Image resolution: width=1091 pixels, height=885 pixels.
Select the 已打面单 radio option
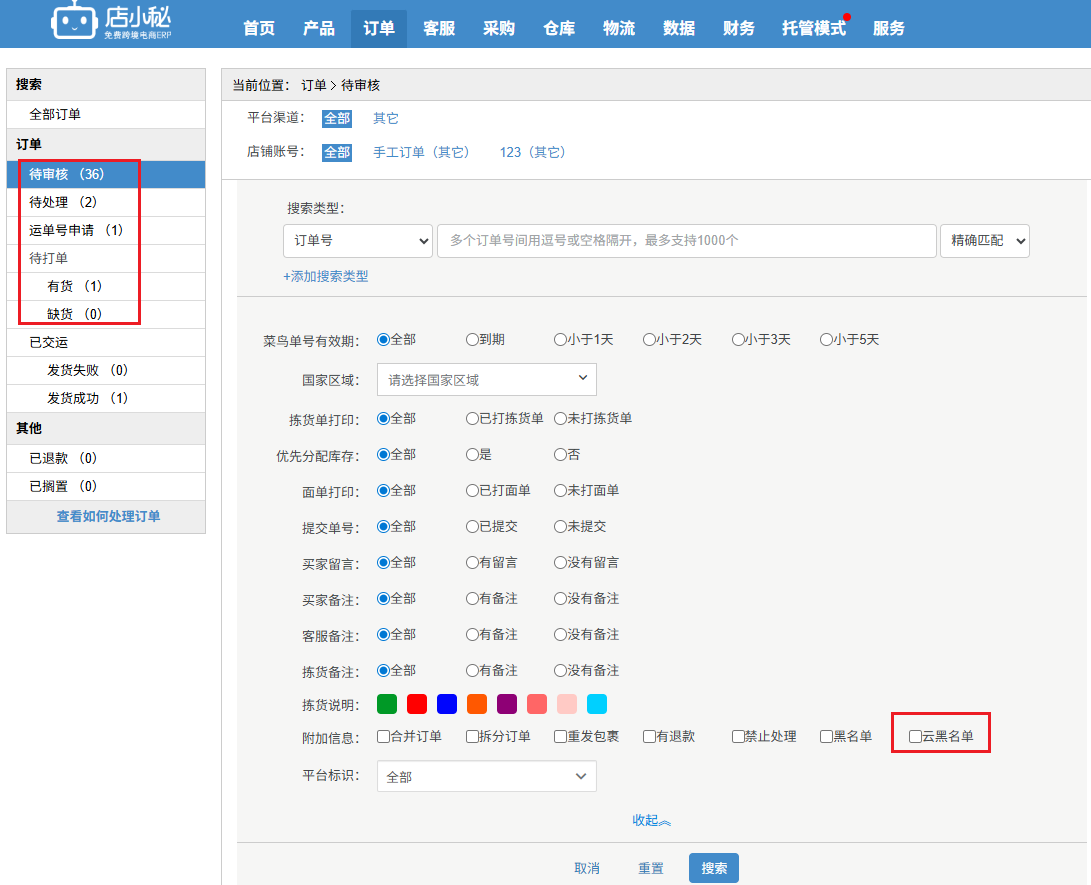[472, 491]
